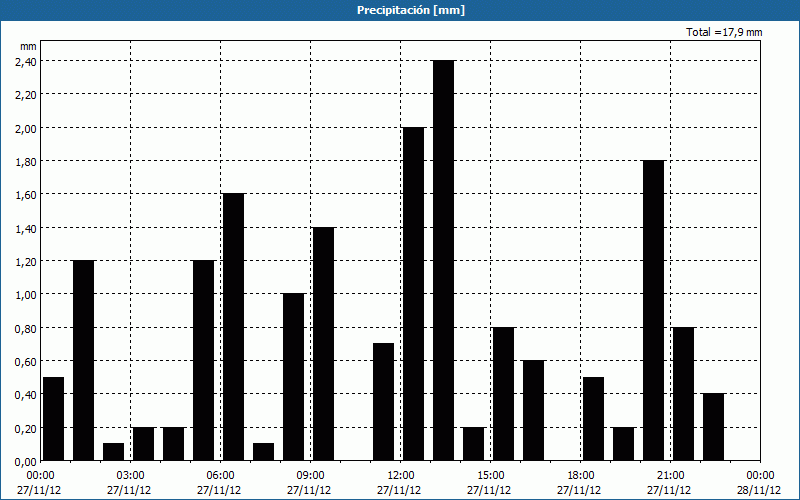Select the 1,80 y-axis value label
This screenshot has width=800, height=500.
(26, 161)
